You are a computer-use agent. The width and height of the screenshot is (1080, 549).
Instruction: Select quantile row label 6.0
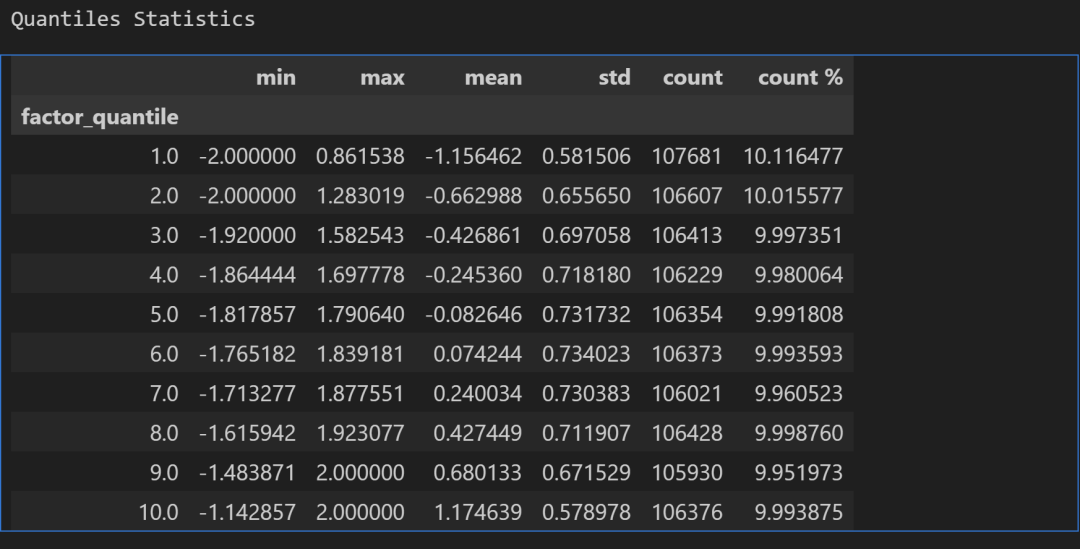tap(164, 354)
